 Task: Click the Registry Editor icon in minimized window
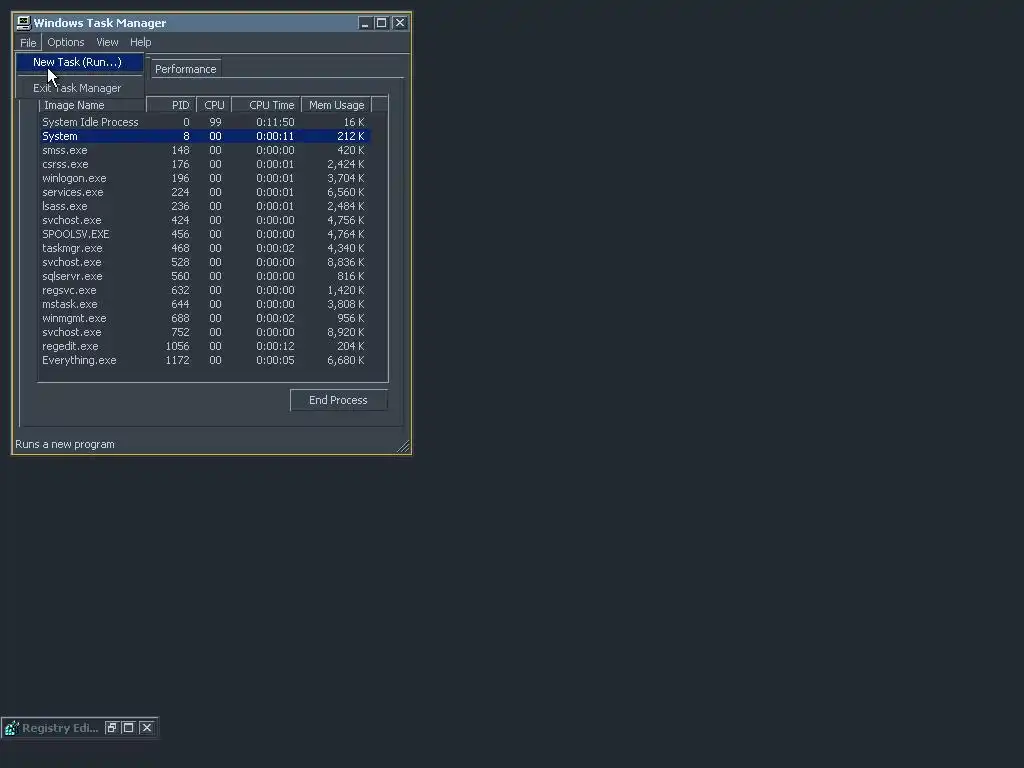coord(12,728)
